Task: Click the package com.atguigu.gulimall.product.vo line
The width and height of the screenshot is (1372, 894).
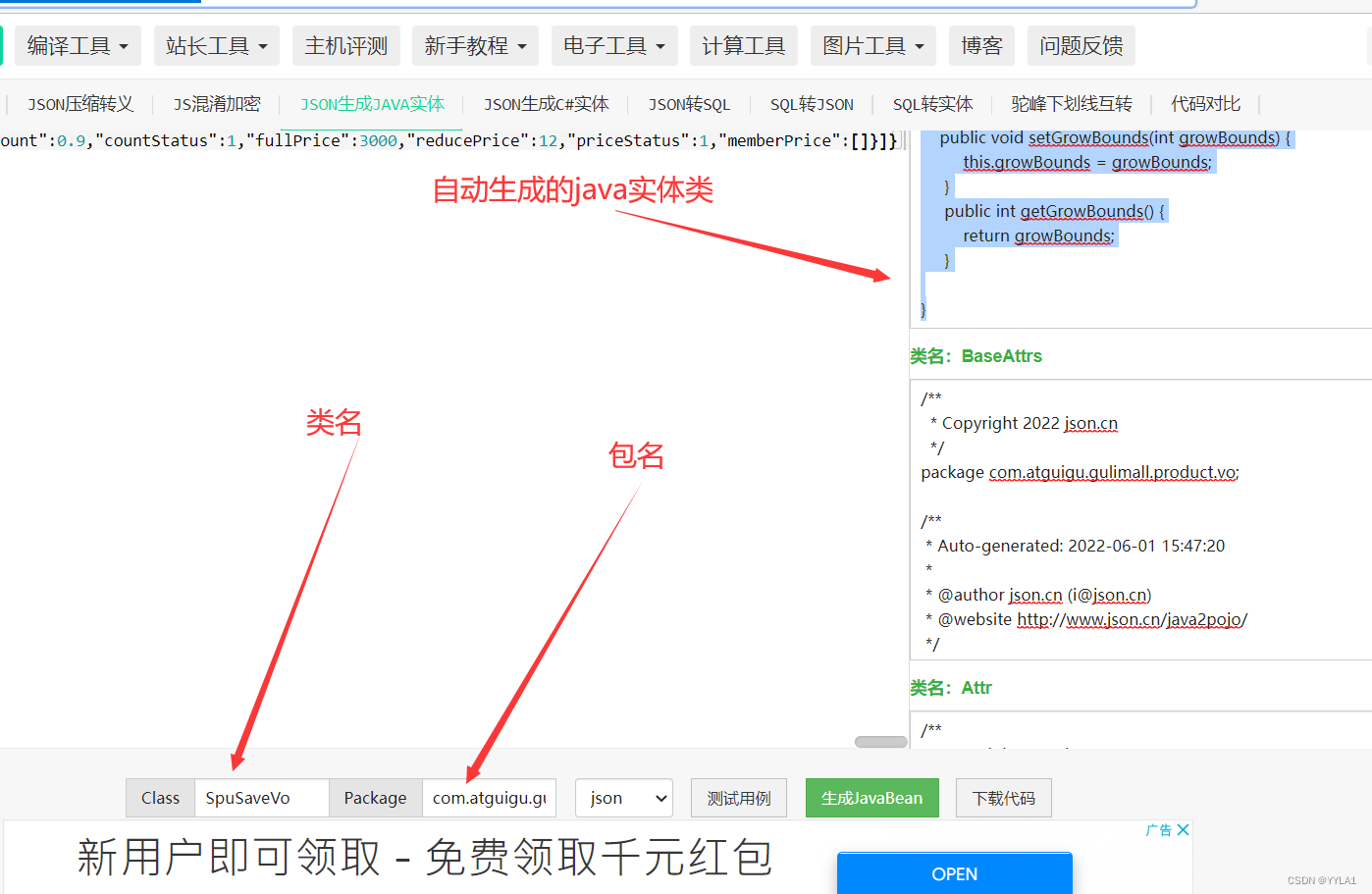Action: point(1080,472)
